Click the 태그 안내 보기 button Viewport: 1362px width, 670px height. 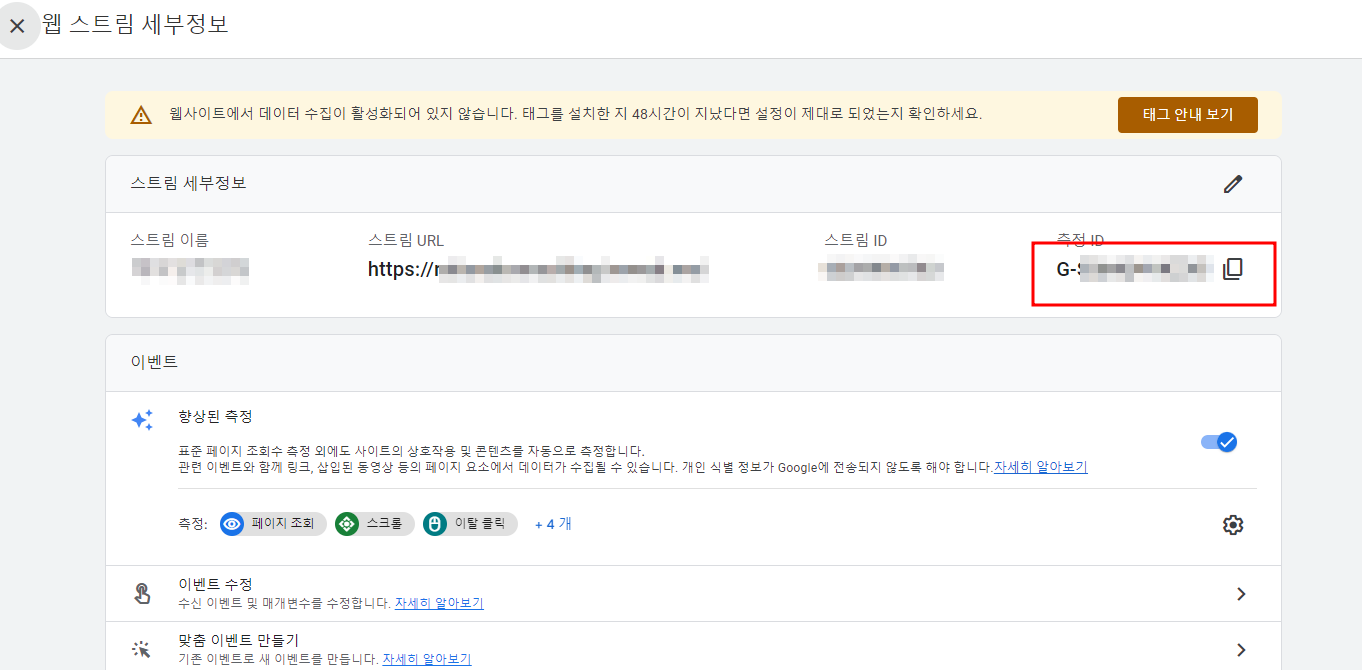(x=1187, y=114)
